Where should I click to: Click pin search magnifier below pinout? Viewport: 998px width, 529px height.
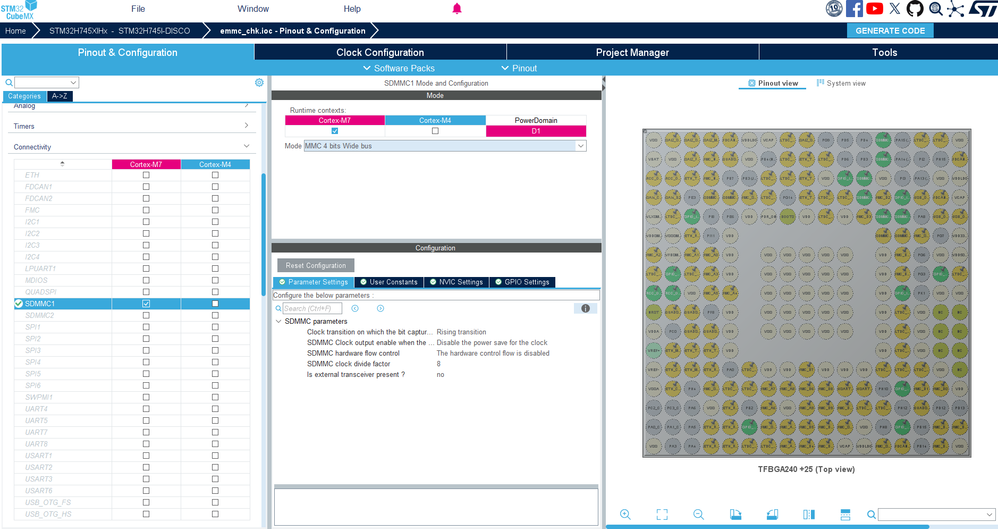pyautogui.click(x=871, y=514)
